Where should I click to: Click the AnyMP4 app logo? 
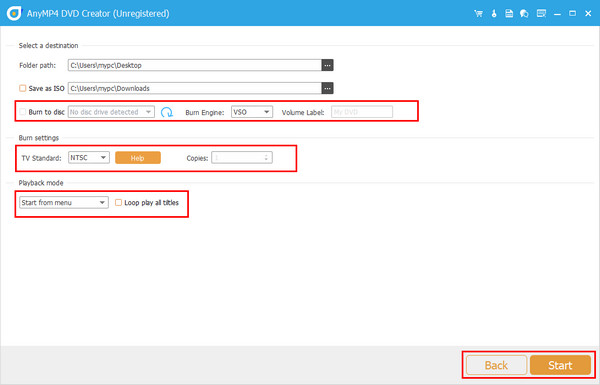[14, 13]
